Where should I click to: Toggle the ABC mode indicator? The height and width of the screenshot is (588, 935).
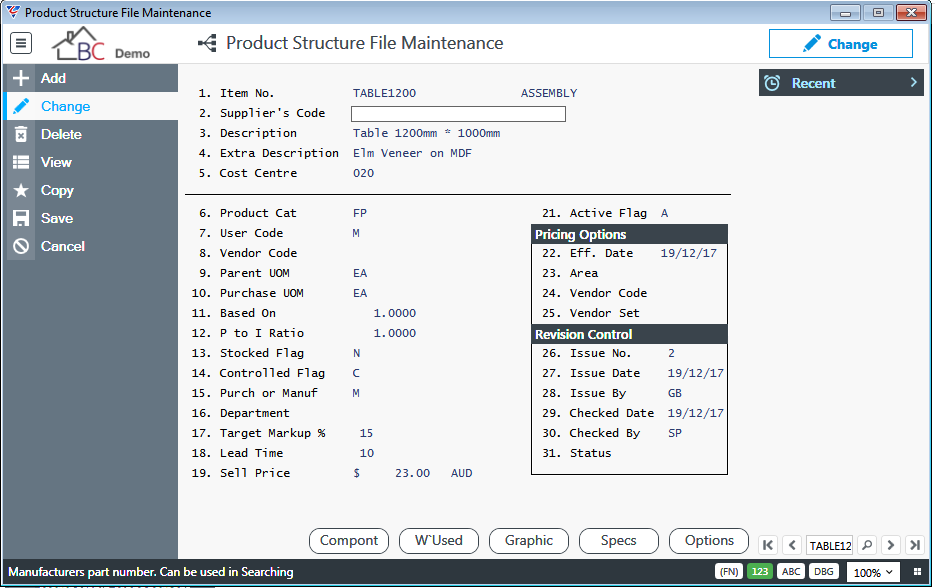pyautogui.click(x=791, y=571)
